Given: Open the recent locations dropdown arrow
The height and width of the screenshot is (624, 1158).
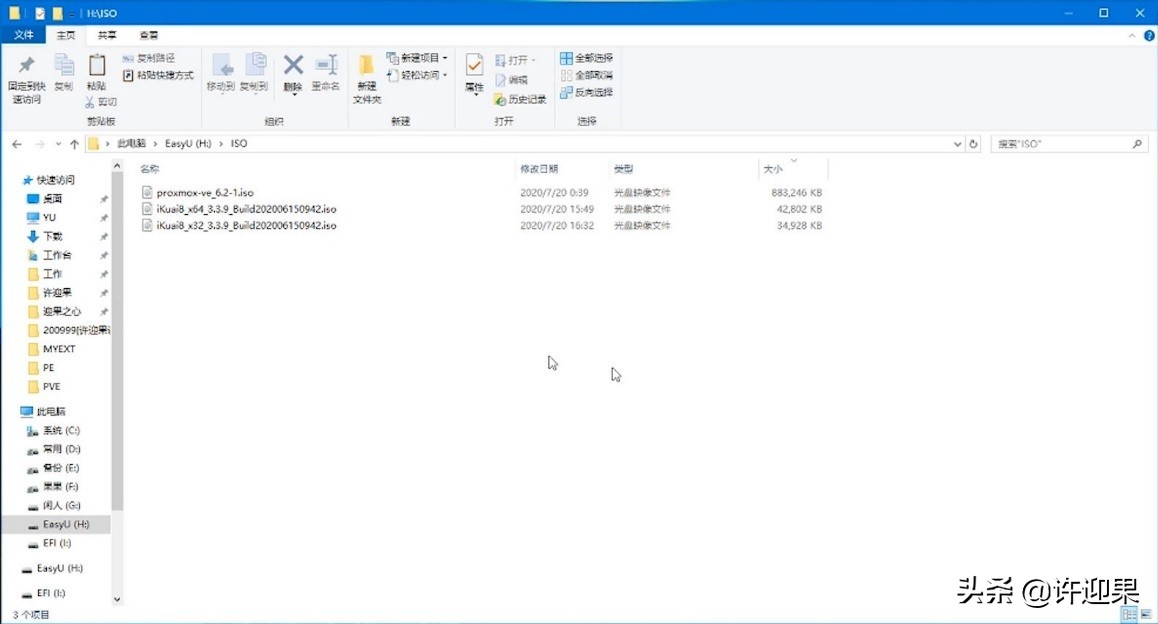Looking at the screenshot, I should tap(58, 144).
